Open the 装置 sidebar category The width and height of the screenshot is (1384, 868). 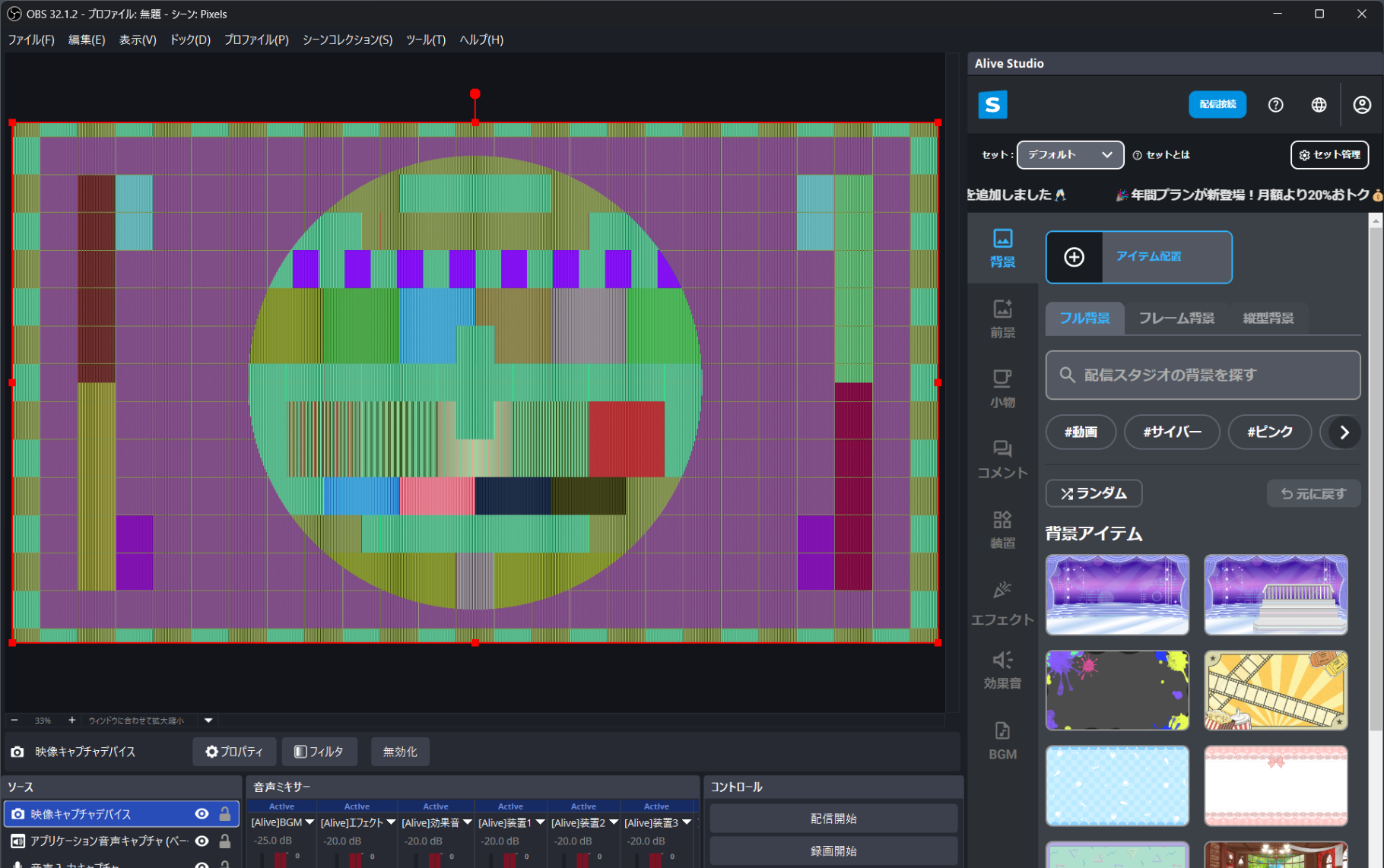1002,531
